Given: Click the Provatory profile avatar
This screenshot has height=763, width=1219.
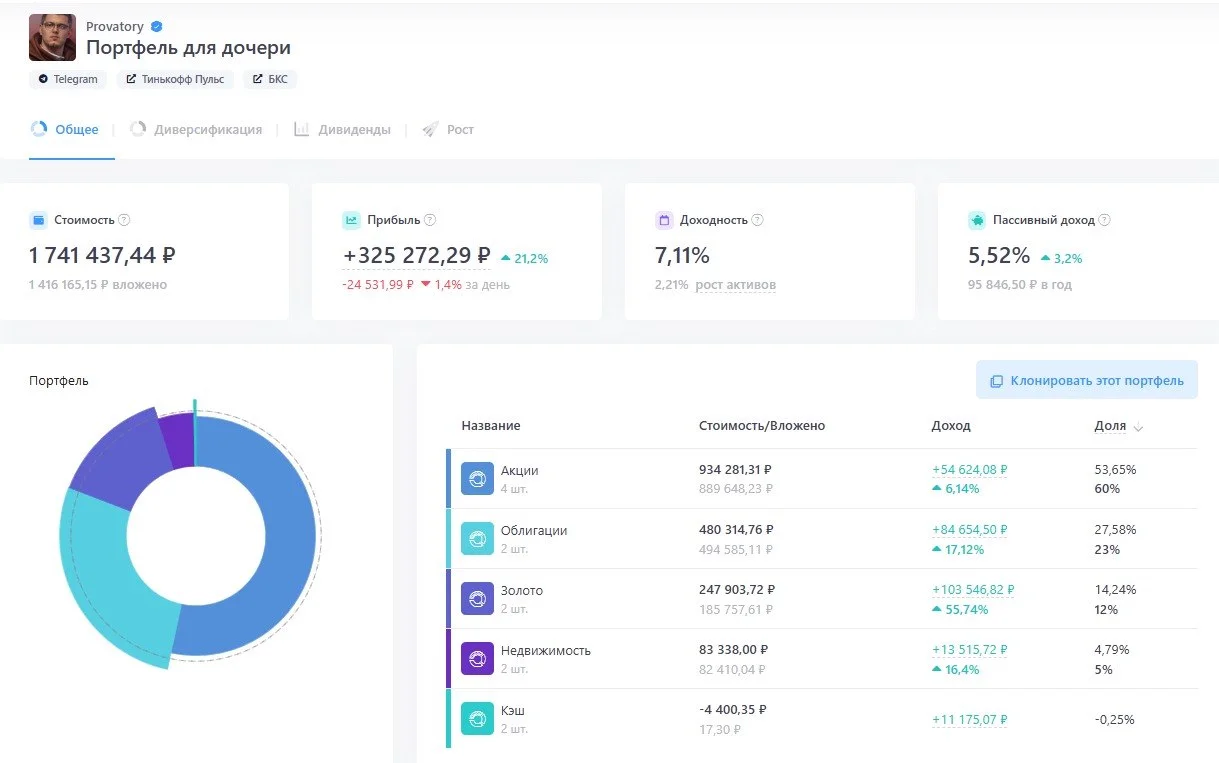Looking at the screenshot, I should click(x=52, y=37).
